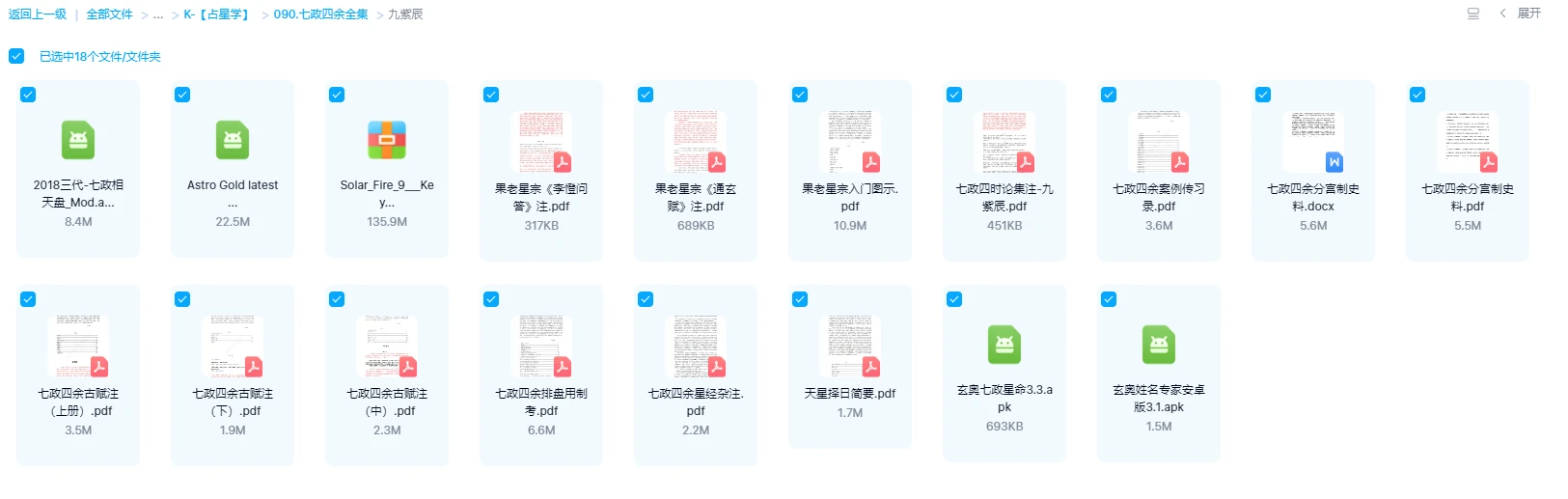Screen dimensions: 1568x499
Task: Open 七政四余分宫制史料.pdf thumbnail
Action: [x=1468, y=142]
